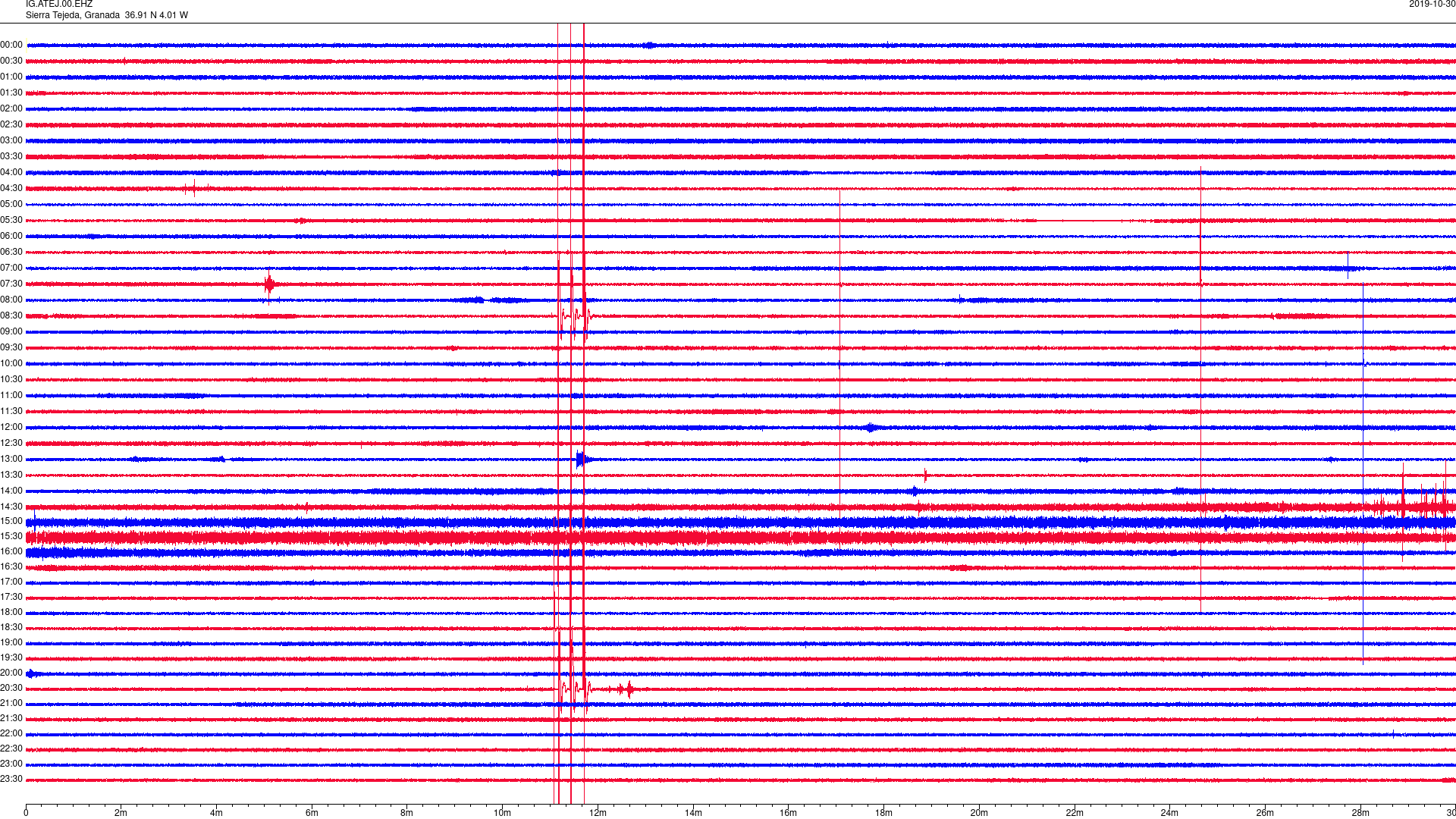Click the 12m tick on time axis
The height and width of the screenshot is (819, 1456).
598,813
